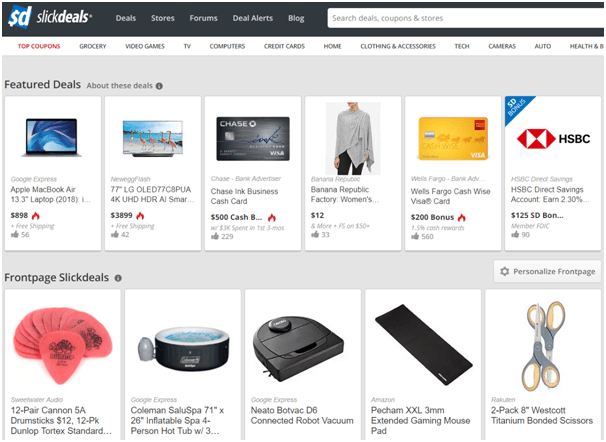Click the SD Bonus ribbon on HSBC card
This screenshot has width=606, height=442.
[516, 107]
